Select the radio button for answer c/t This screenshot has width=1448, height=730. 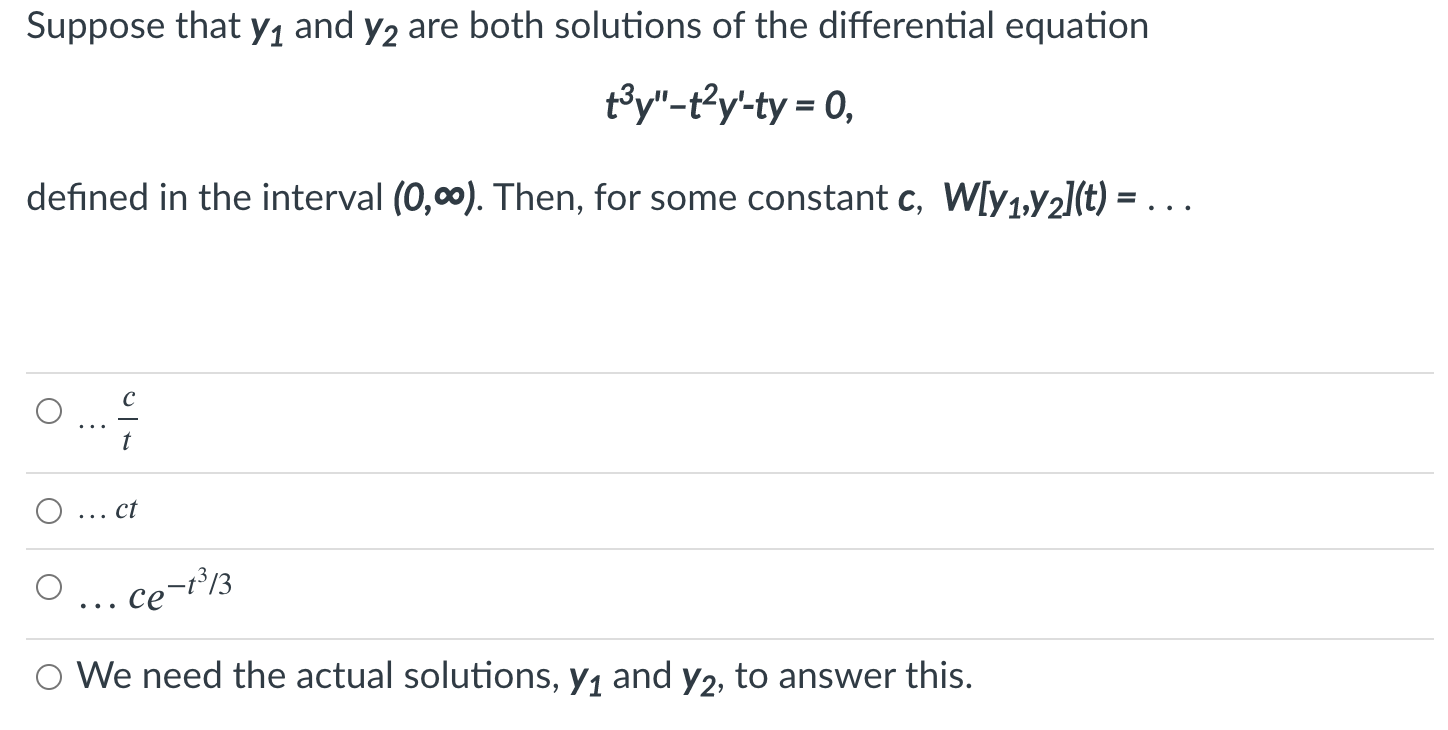coord(47,410)
